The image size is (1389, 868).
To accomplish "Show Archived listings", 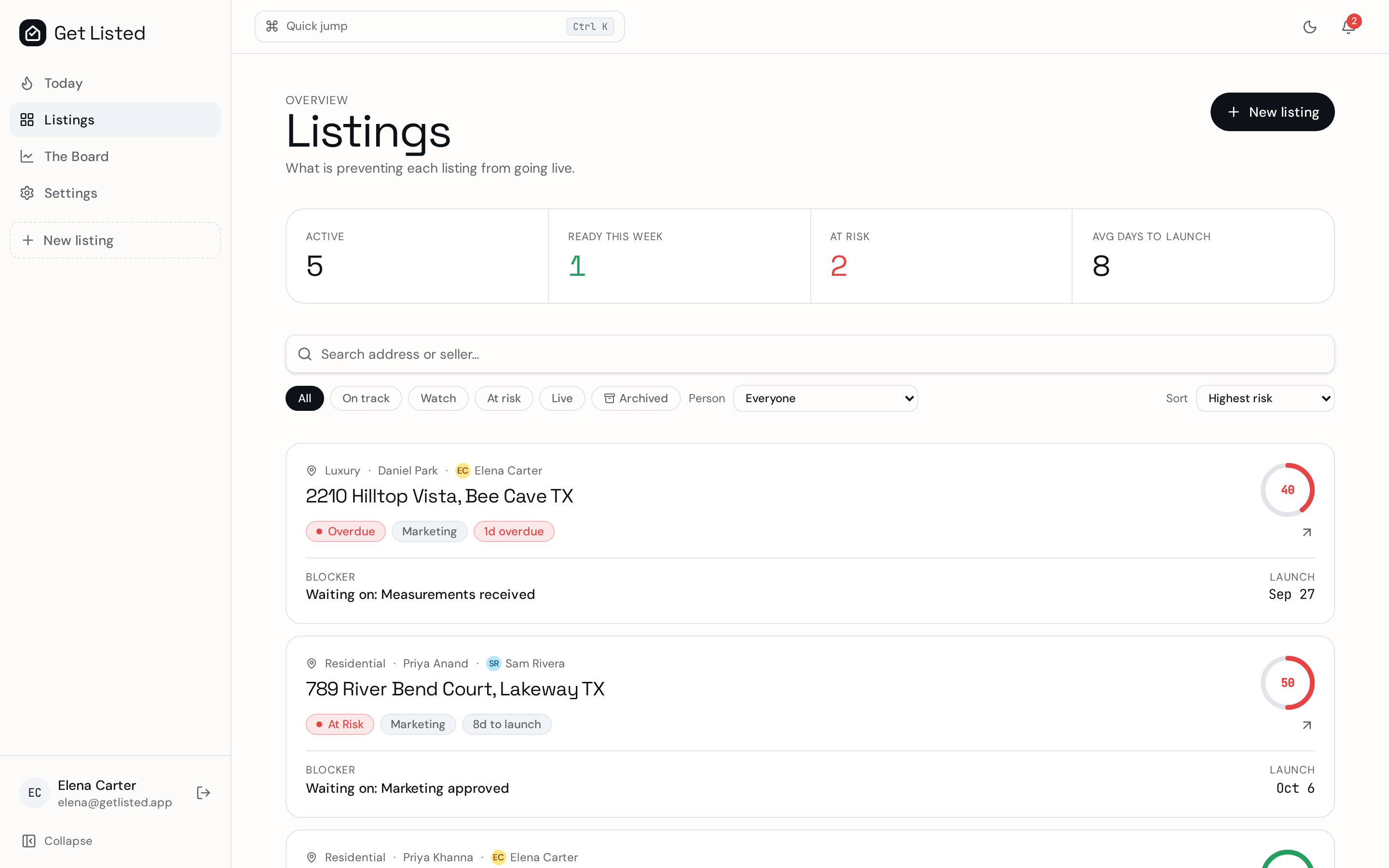I will click(635, 398).
